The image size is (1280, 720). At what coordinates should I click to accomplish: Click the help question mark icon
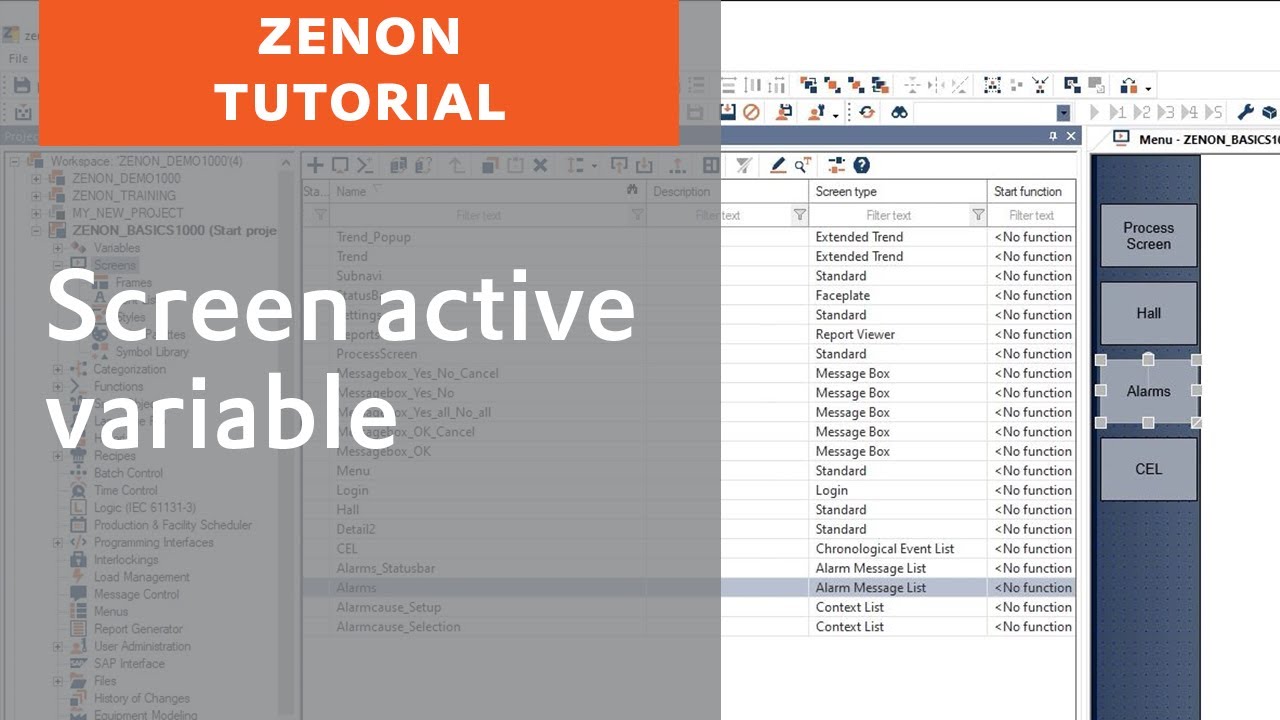coord(862,164)
